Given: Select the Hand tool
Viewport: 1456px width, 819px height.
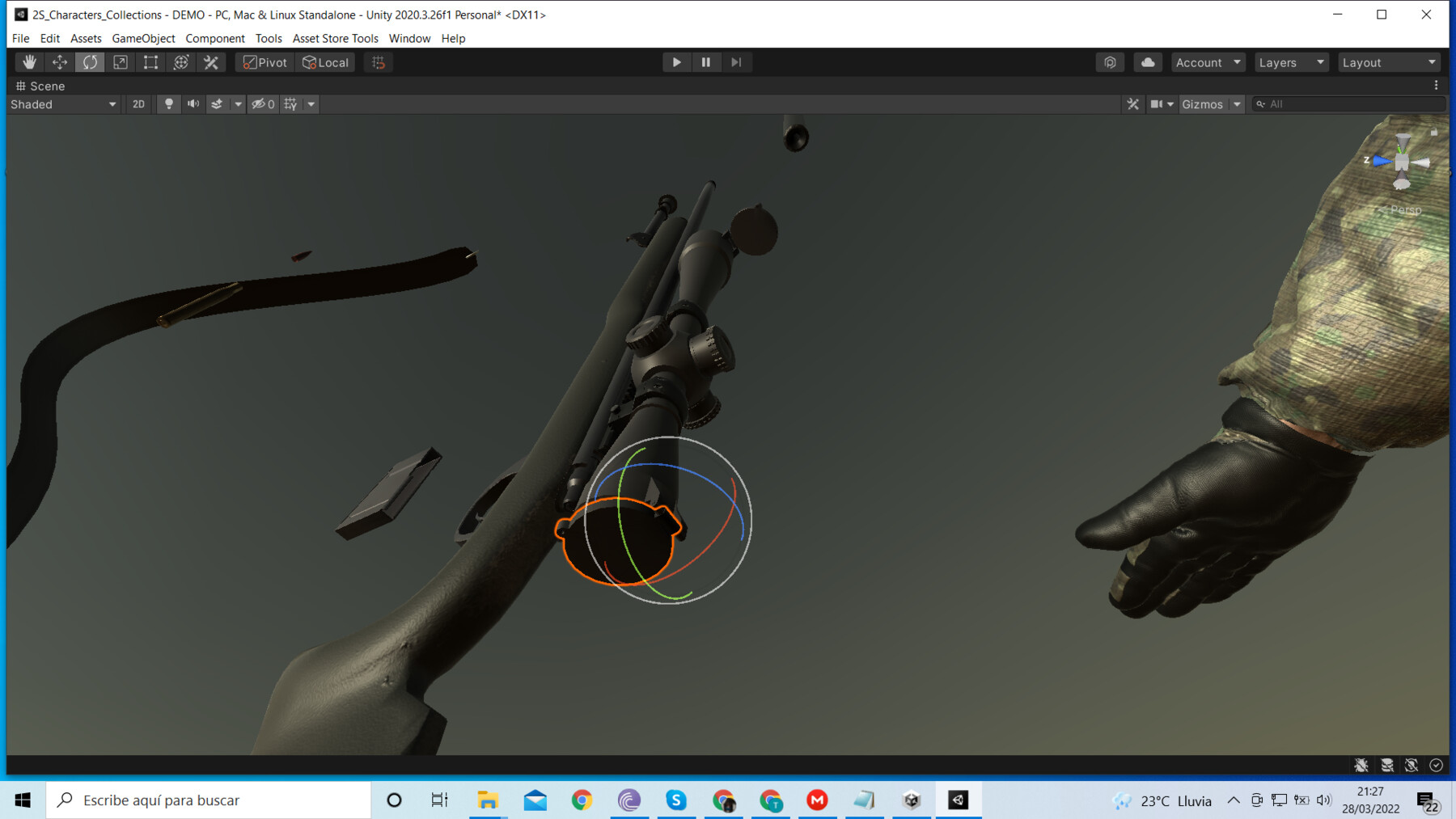Looking at the screenshot, I should coord(29,62).
